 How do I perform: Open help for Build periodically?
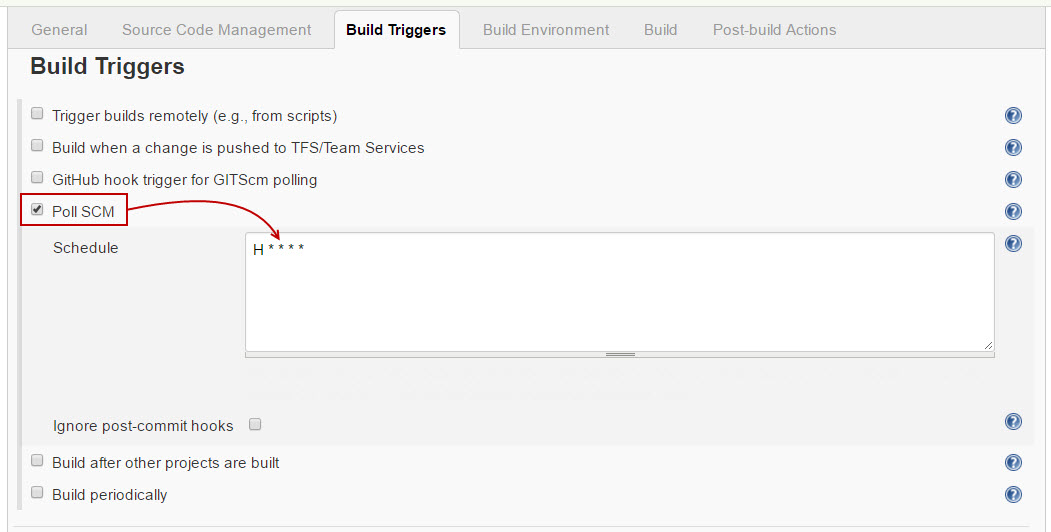pyautogui.click(x=1013, y=494)
